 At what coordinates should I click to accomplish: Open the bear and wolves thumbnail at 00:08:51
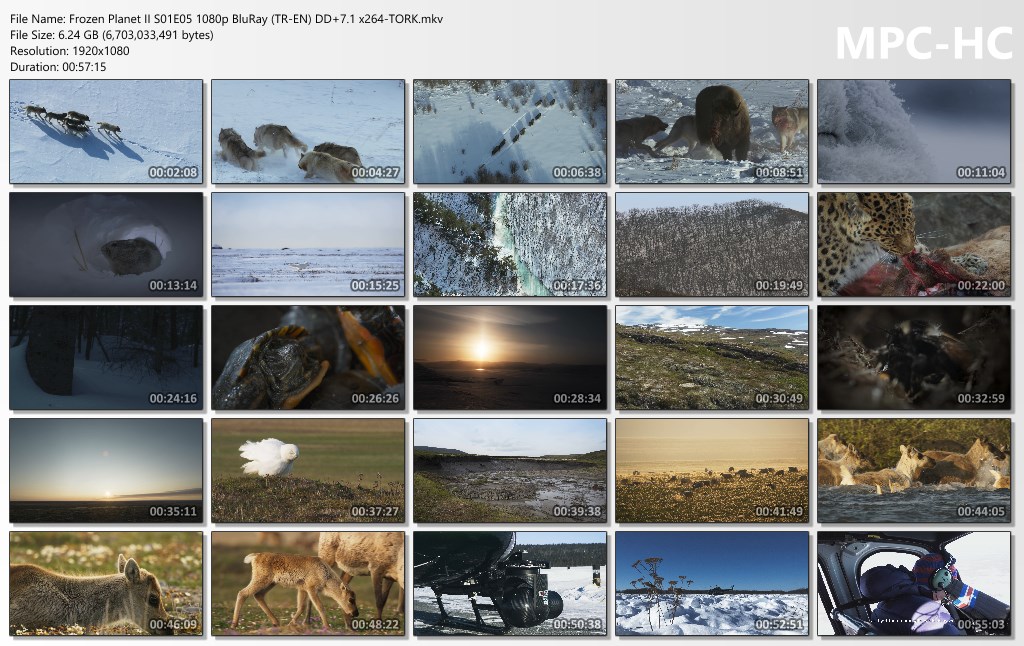pos(712,131)
